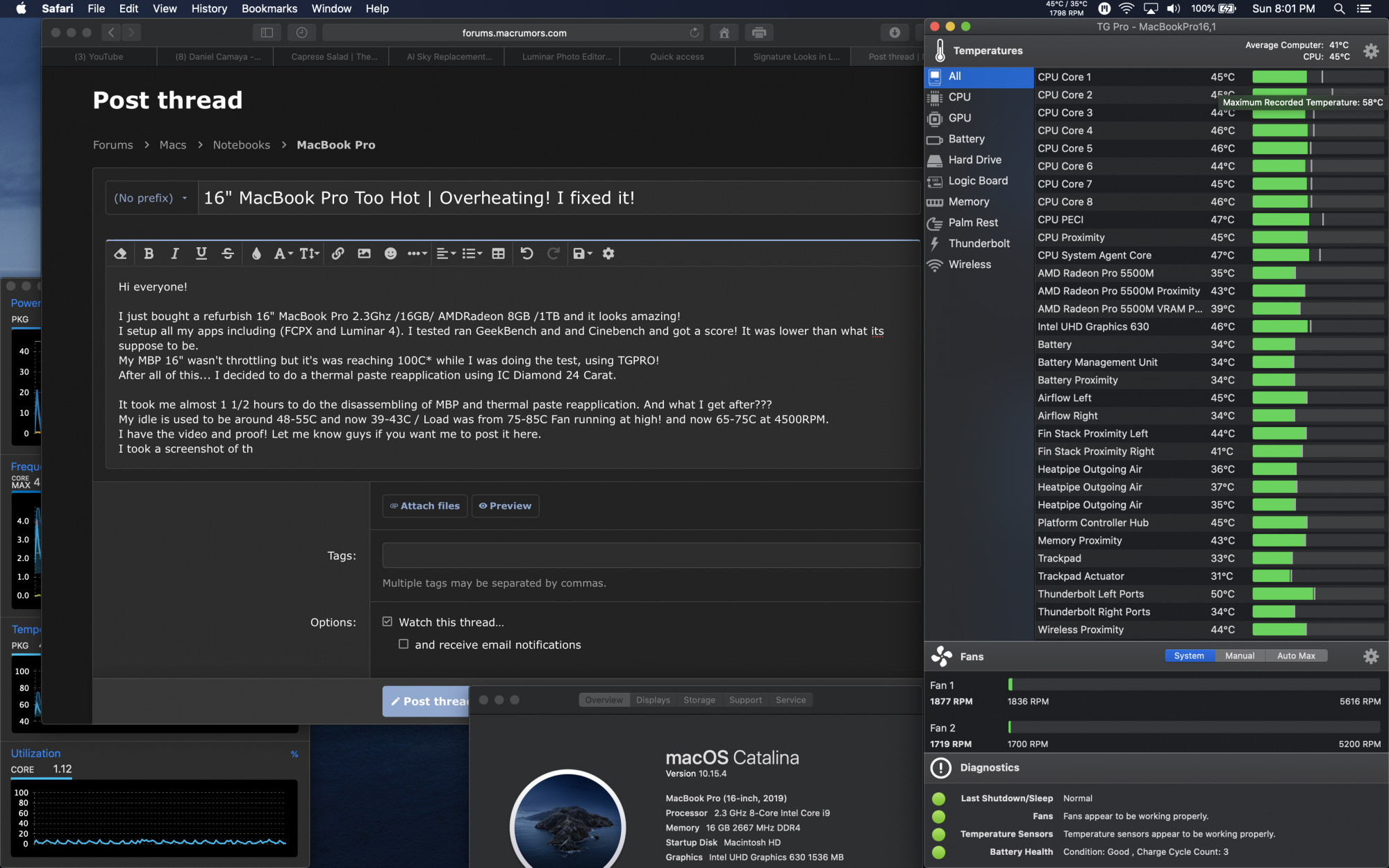Open the list type dropdown
Screen dimensions: 1389x868
(472, 253)
